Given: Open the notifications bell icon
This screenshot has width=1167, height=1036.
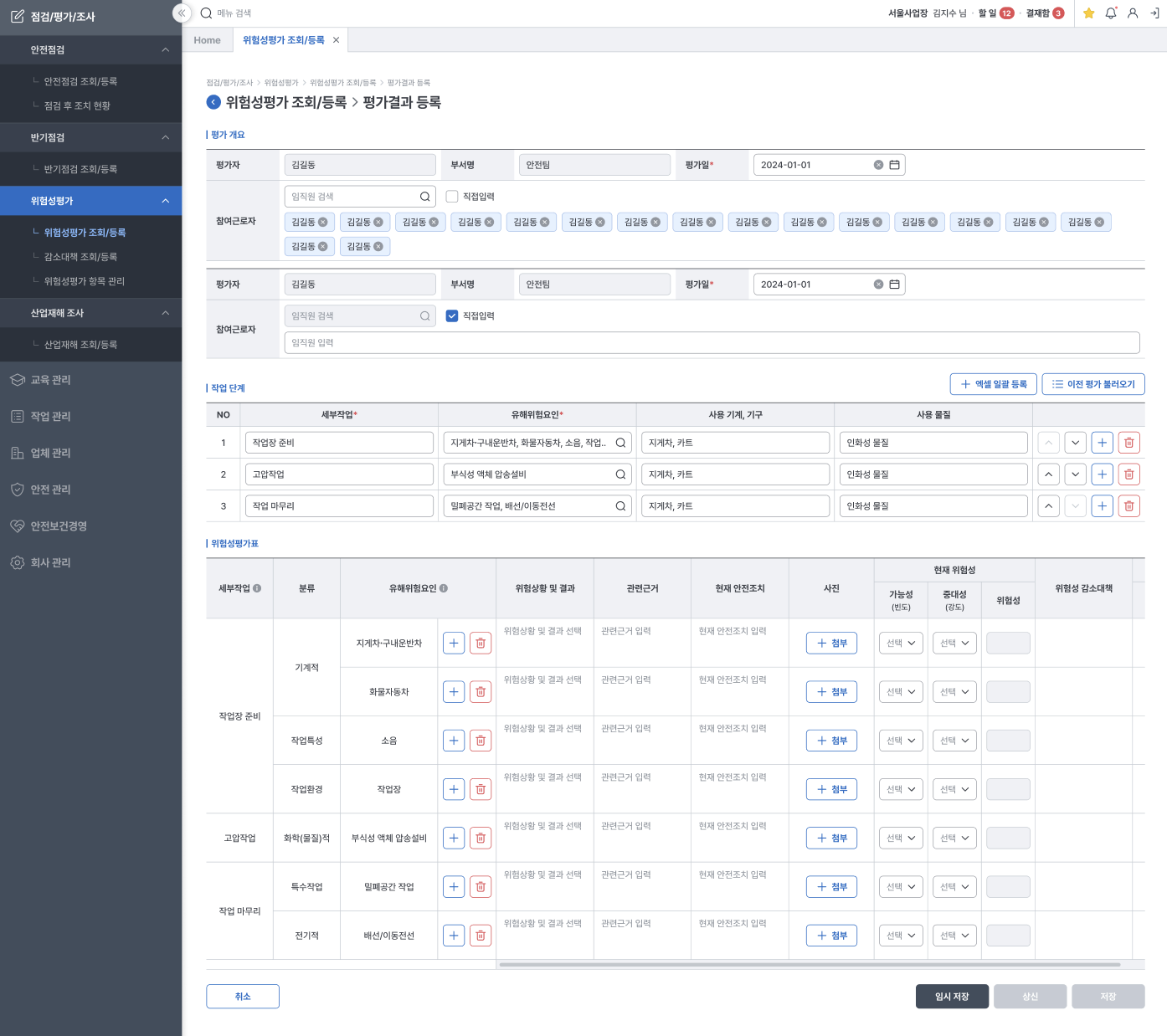Looking at the screenshot, I should click(1111, 13).
